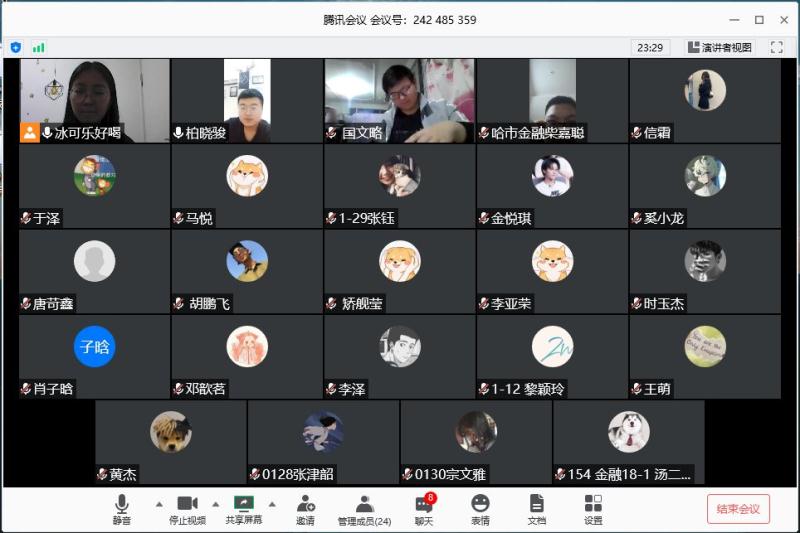Click the blue security shield icon

point(16,47)
